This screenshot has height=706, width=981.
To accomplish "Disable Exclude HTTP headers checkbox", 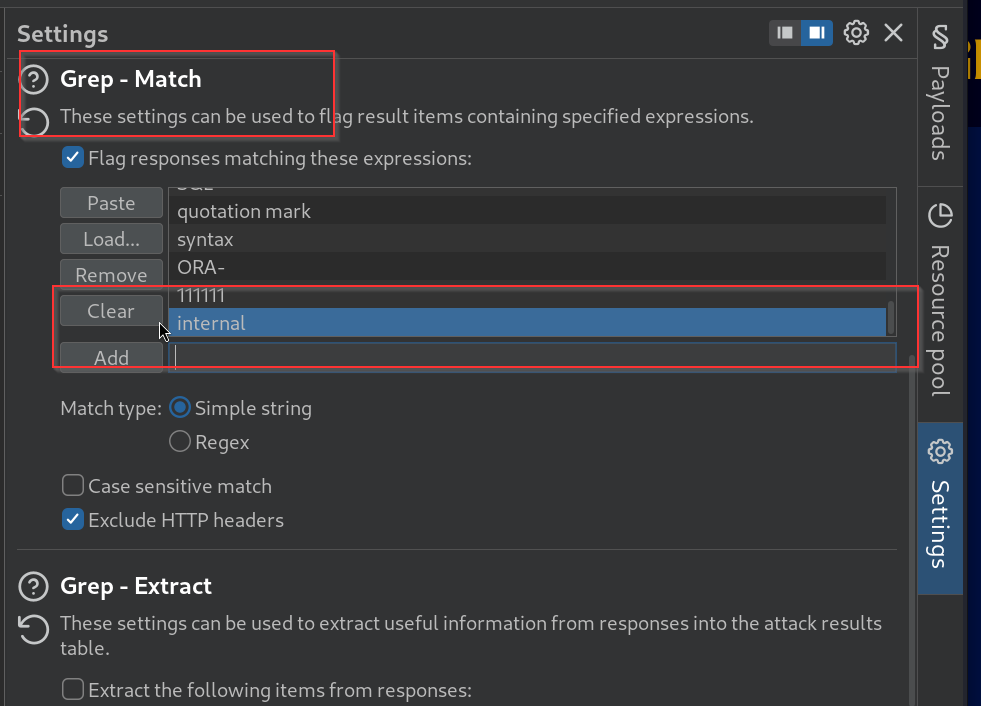I will coord(72,520).
